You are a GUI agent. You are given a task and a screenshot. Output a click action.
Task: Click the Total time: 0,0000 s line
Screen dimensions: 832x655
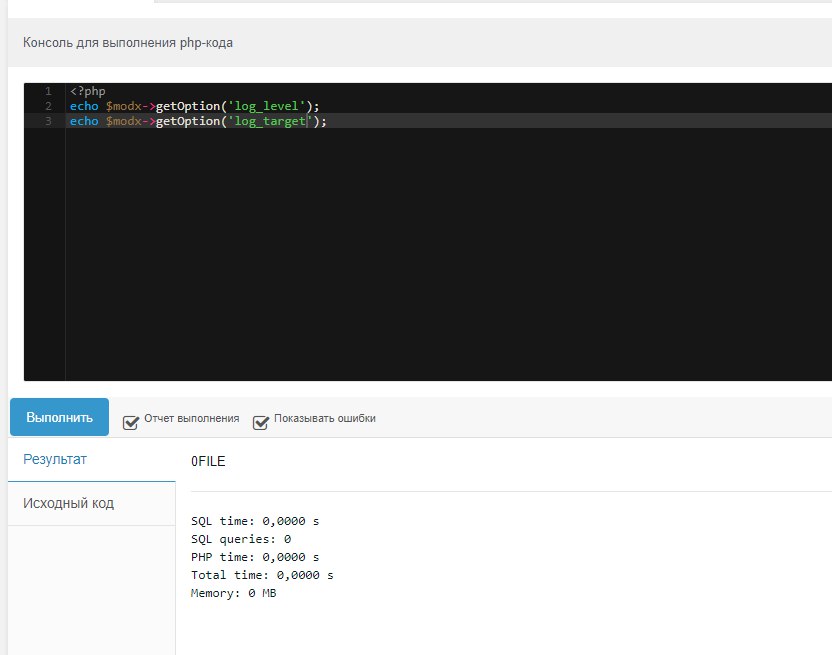tap(262, 575)
